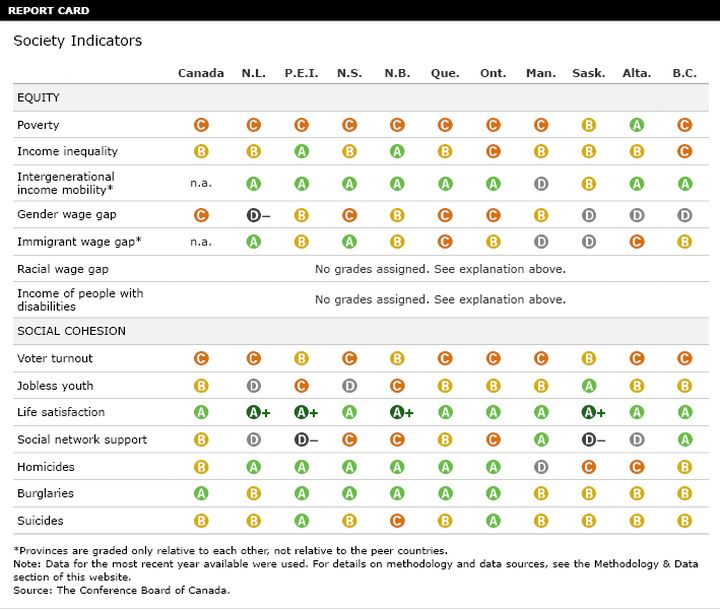Click Alberta's green A grade for Poverty
Screen dimensions: 720x611
tap(636, 125)
